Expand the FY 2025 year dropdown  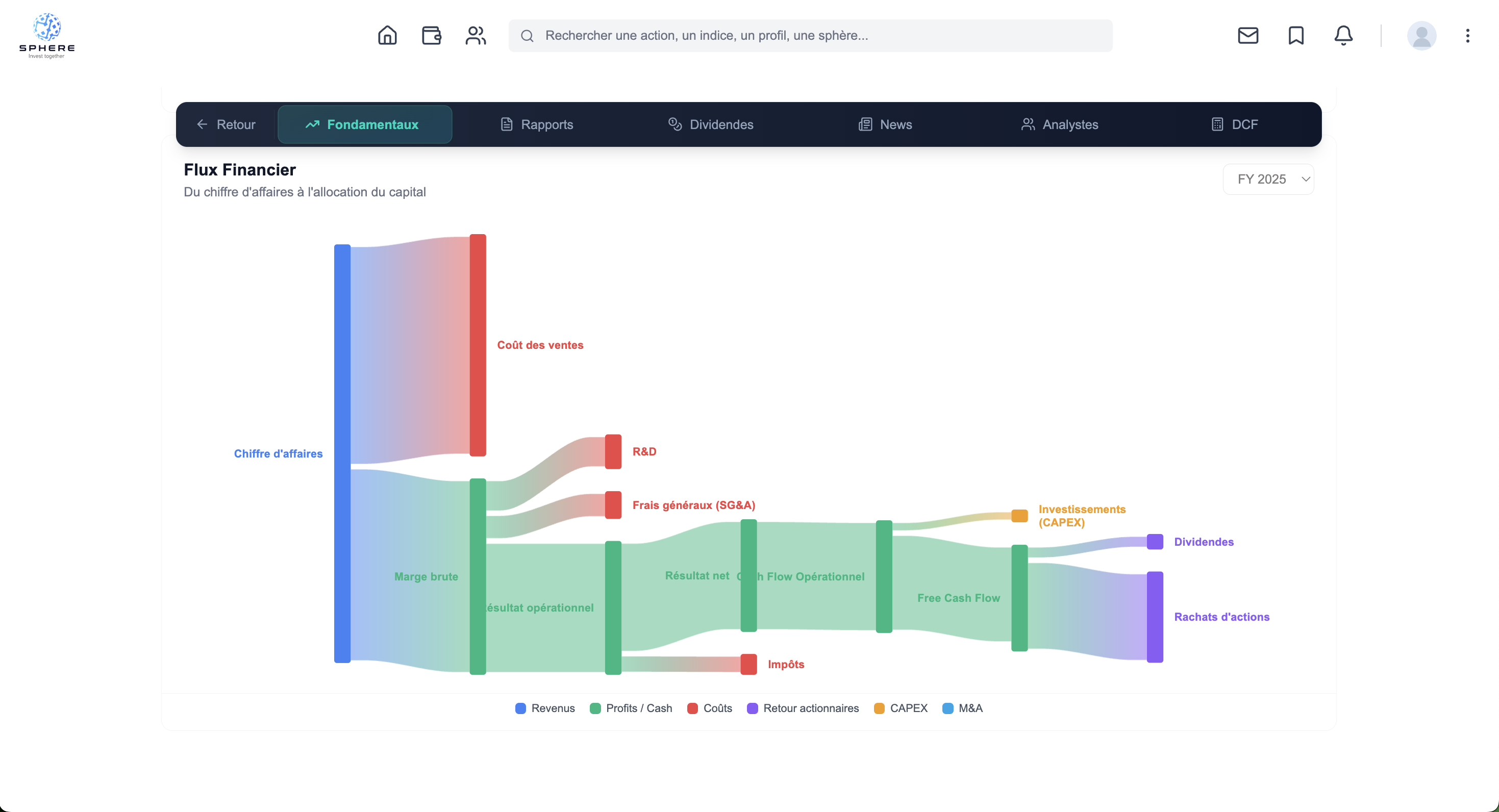[1268, 179]
